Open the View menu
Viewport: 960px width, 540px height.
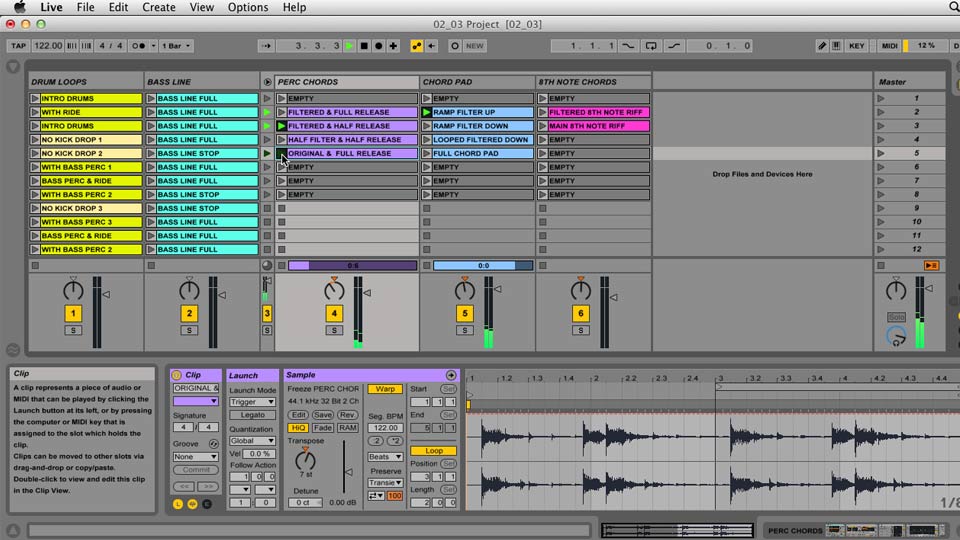[x=201, y=7]
